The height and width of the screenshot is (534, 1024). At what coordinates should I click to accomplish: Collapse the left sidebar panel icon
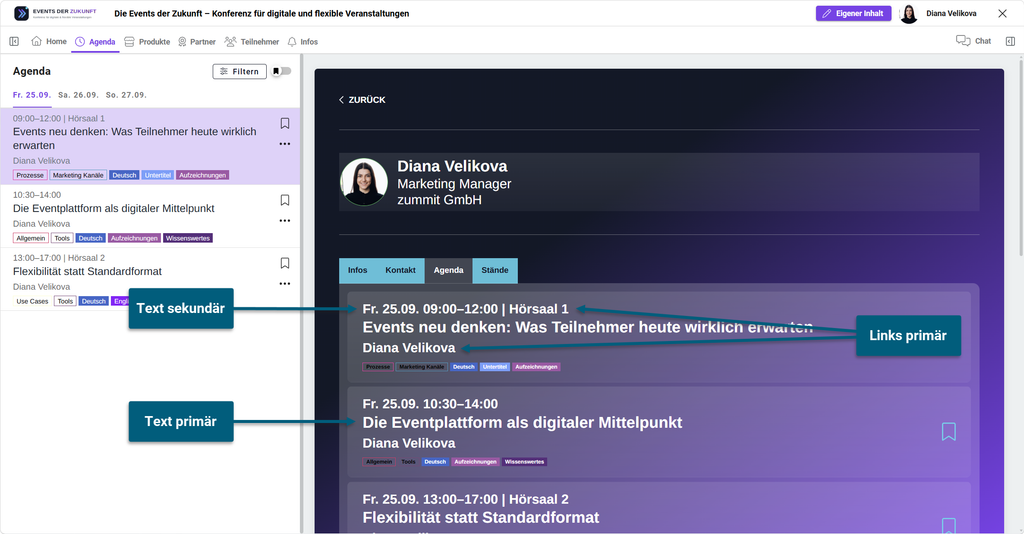tap(14, 41)
